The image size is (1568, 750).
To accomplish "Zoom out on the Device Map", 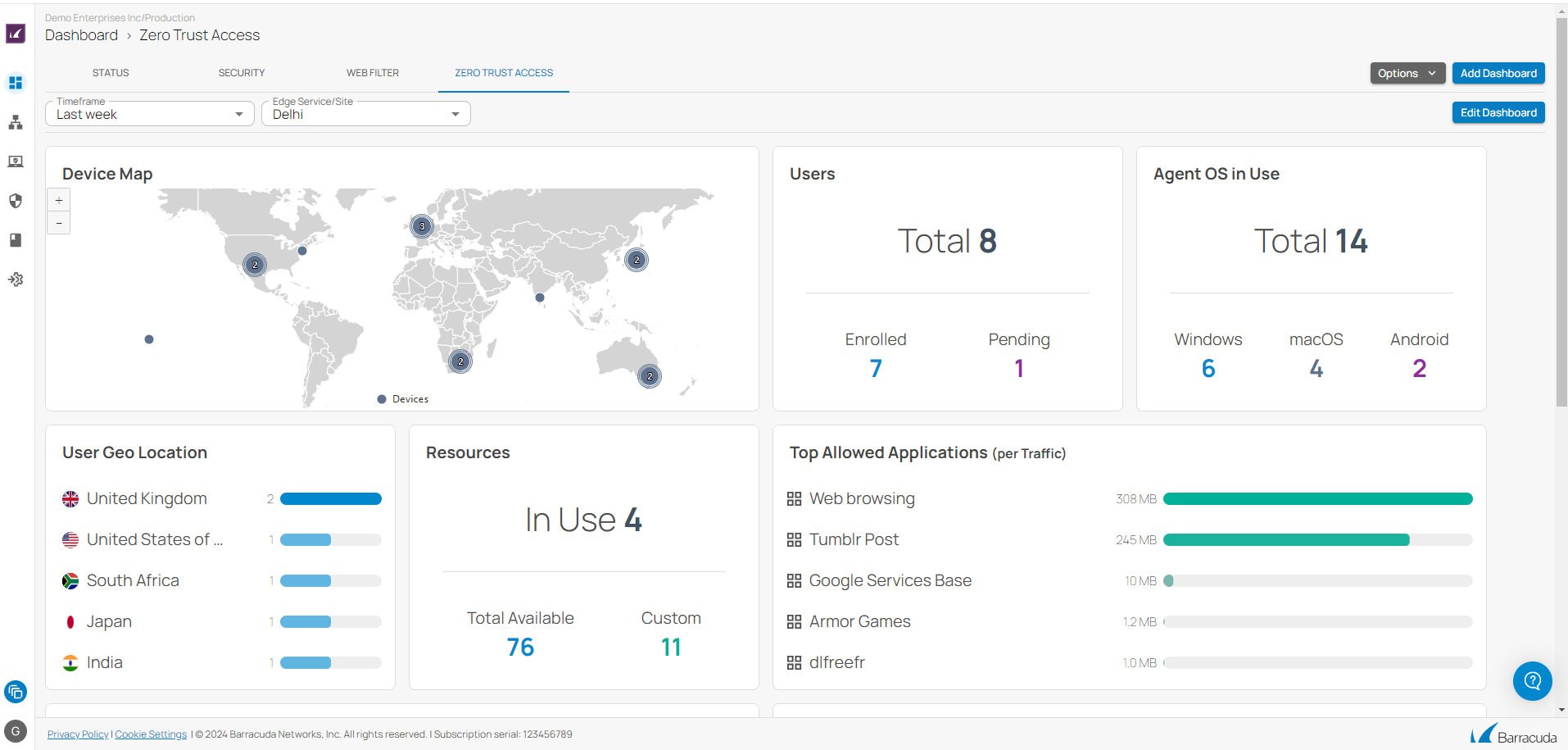I will (59, 223).
